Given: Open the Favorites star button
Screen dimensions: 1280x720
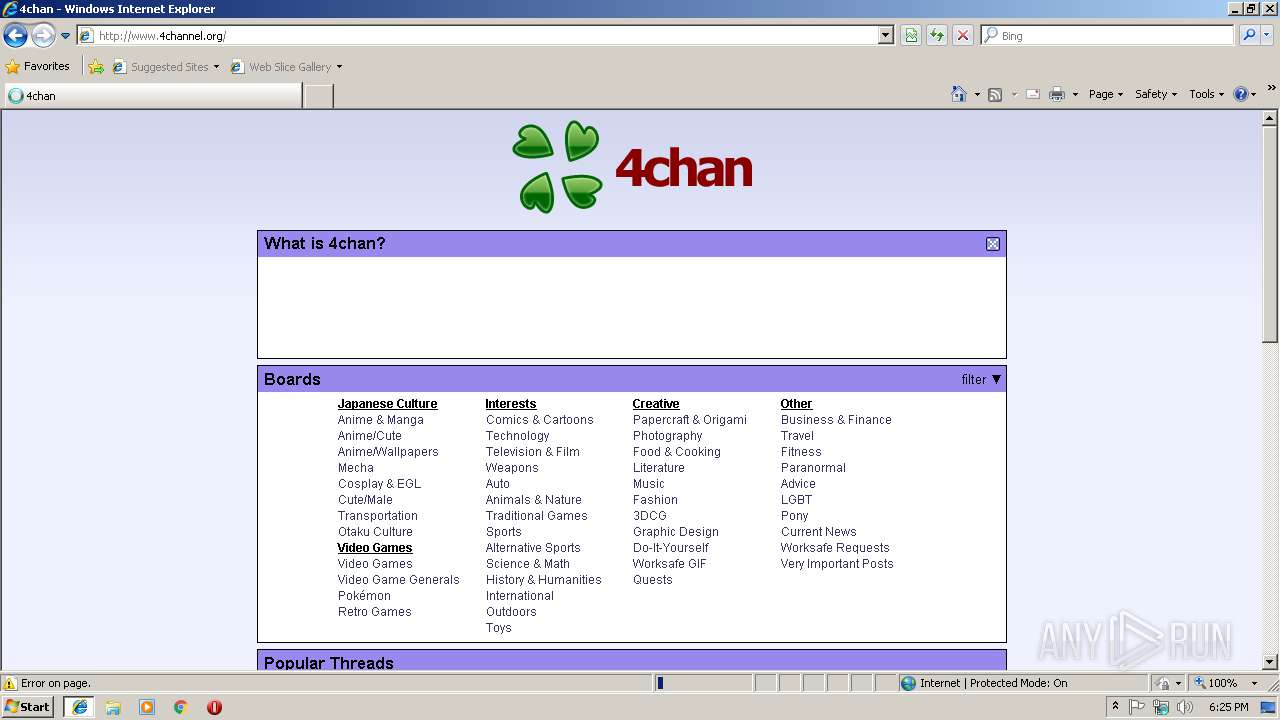Looking at the screenshot, I should tap(38, 66).
